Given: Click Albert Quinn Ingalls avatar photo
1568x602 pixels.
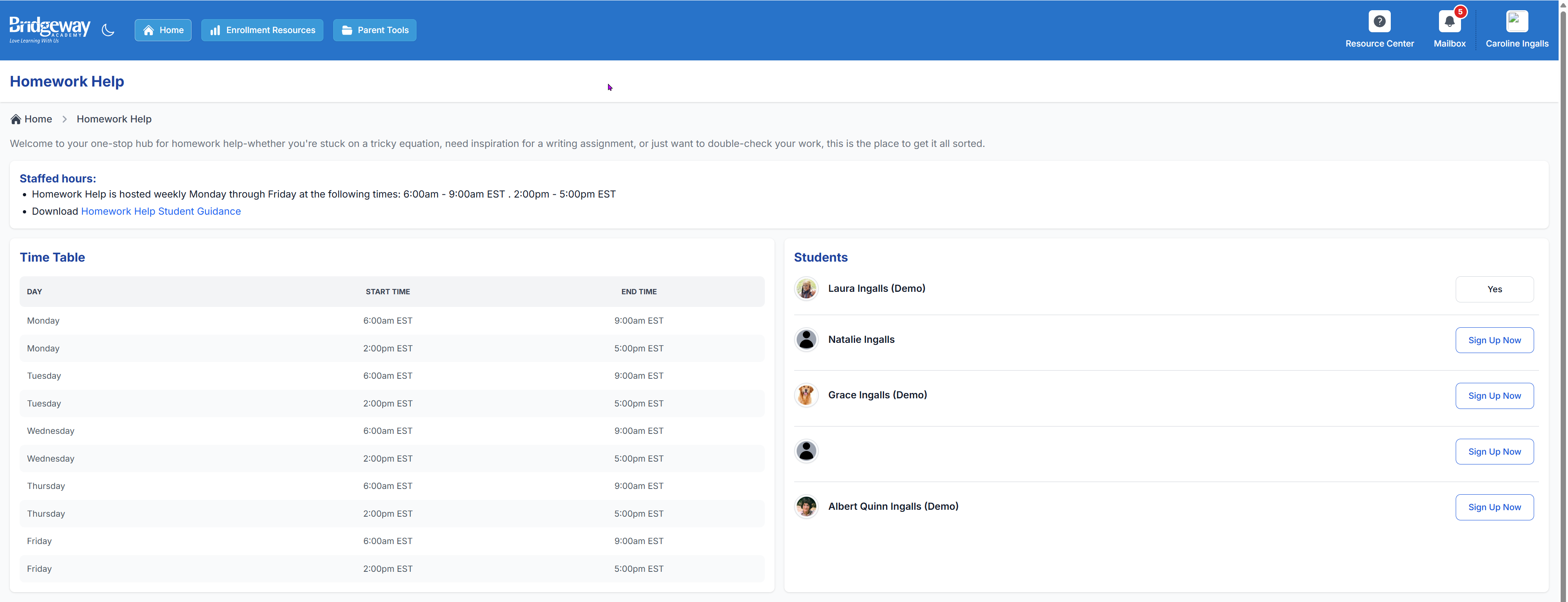Looking at the screenshot, I should 806,506.
